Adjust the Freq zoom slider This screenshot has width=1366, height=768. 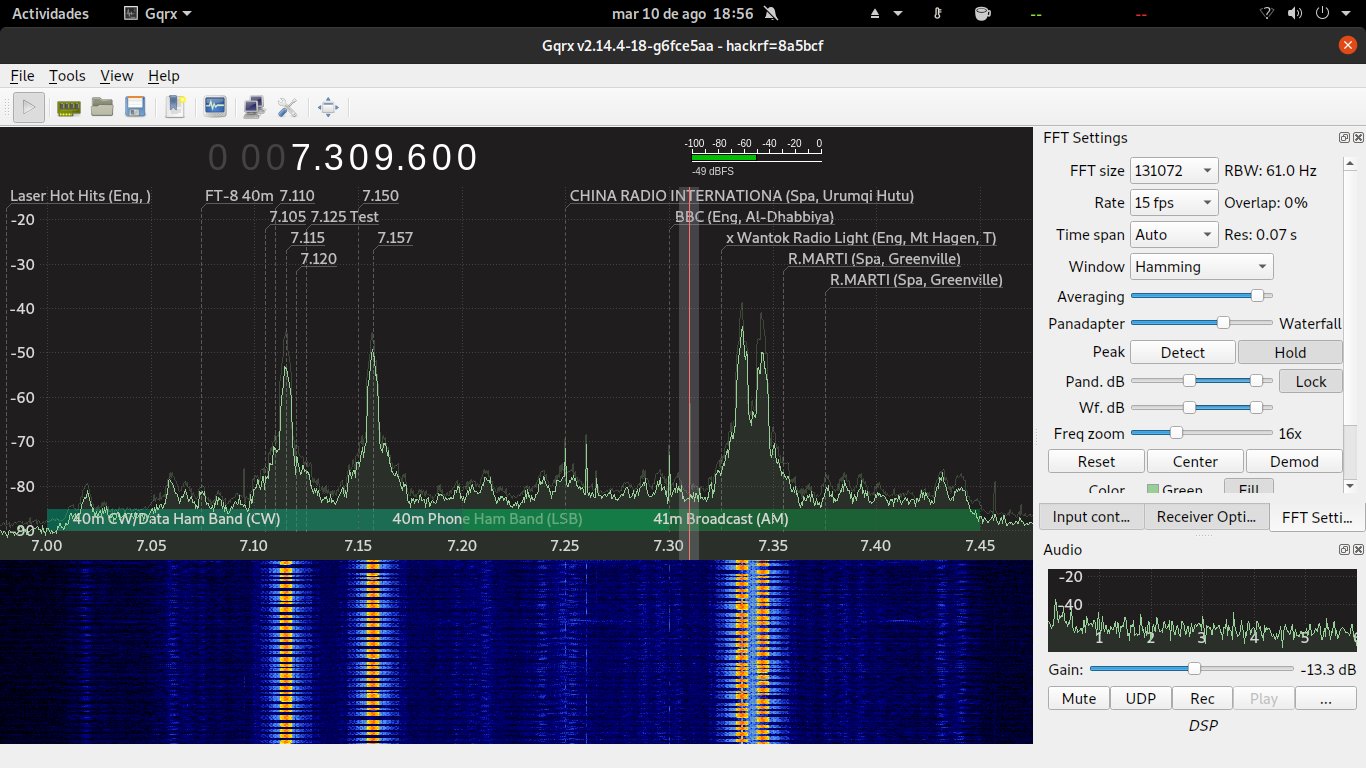pyautogui.click(x=1201, y=433)
